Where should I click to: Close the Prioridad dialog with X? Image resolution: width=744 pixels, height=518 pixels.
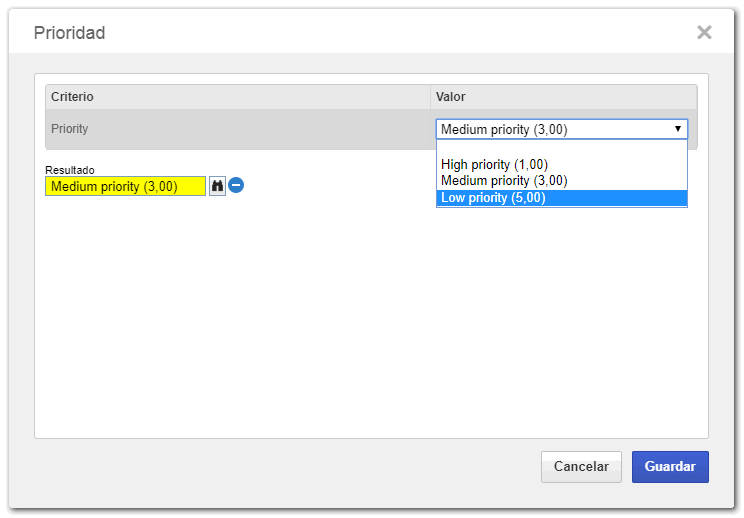(704, 32)
